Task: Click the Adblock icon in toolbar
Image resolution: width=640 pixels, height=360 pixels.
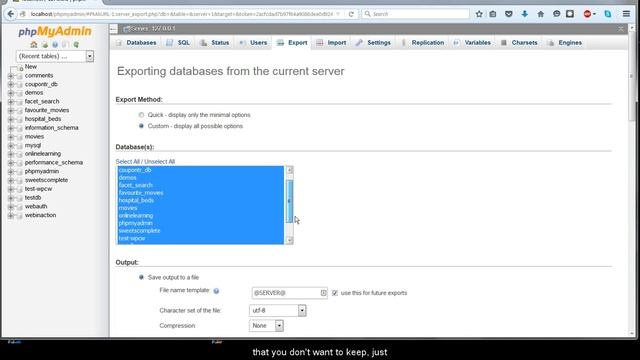Action: point(588,14)
